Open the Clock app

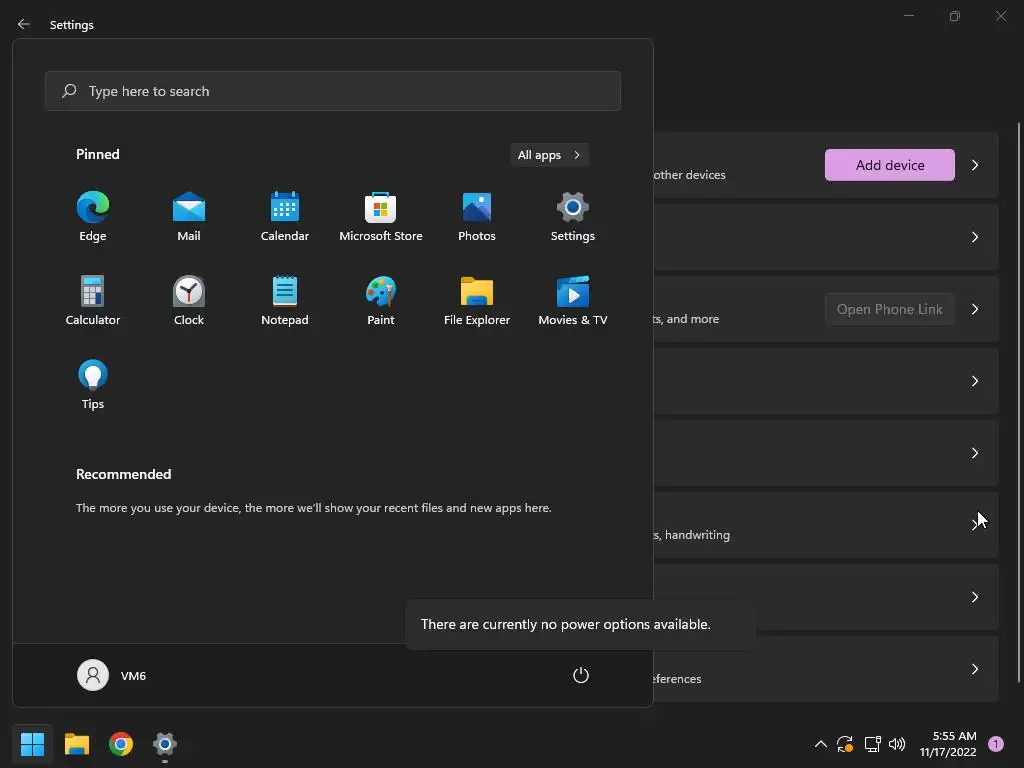189,301
